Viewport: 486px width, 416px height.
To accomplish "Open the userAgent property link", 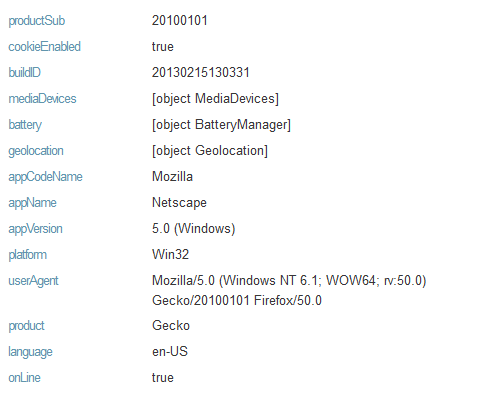I will [x=33, y=281].
